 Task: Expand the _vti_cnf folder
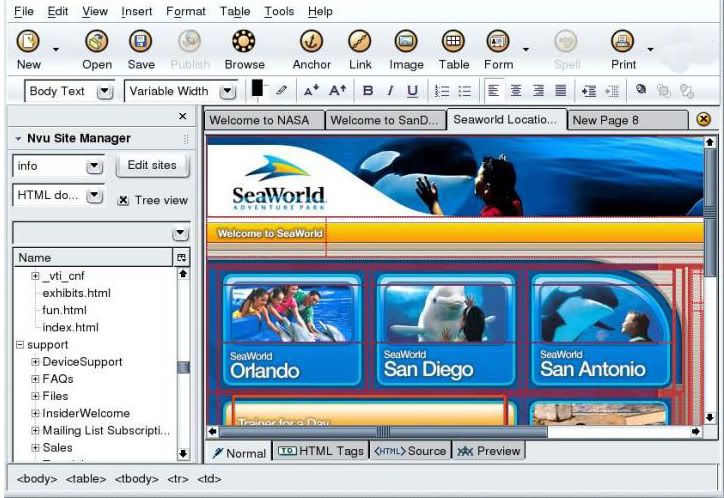pos(35,276)
